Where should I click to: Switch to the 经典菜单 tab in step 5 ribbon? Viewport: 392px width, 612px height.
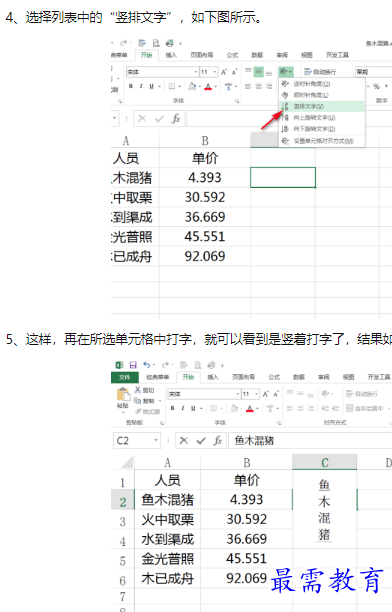pos(158,377)
